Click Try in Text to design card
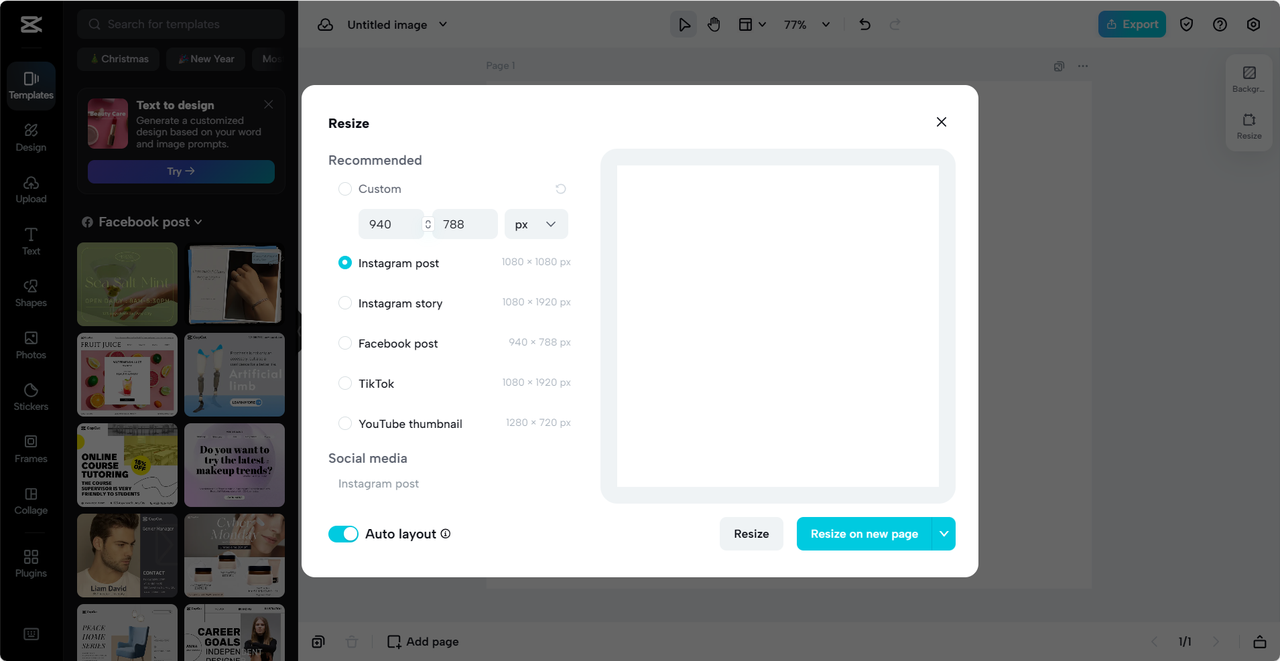 [x=181, y=171]
